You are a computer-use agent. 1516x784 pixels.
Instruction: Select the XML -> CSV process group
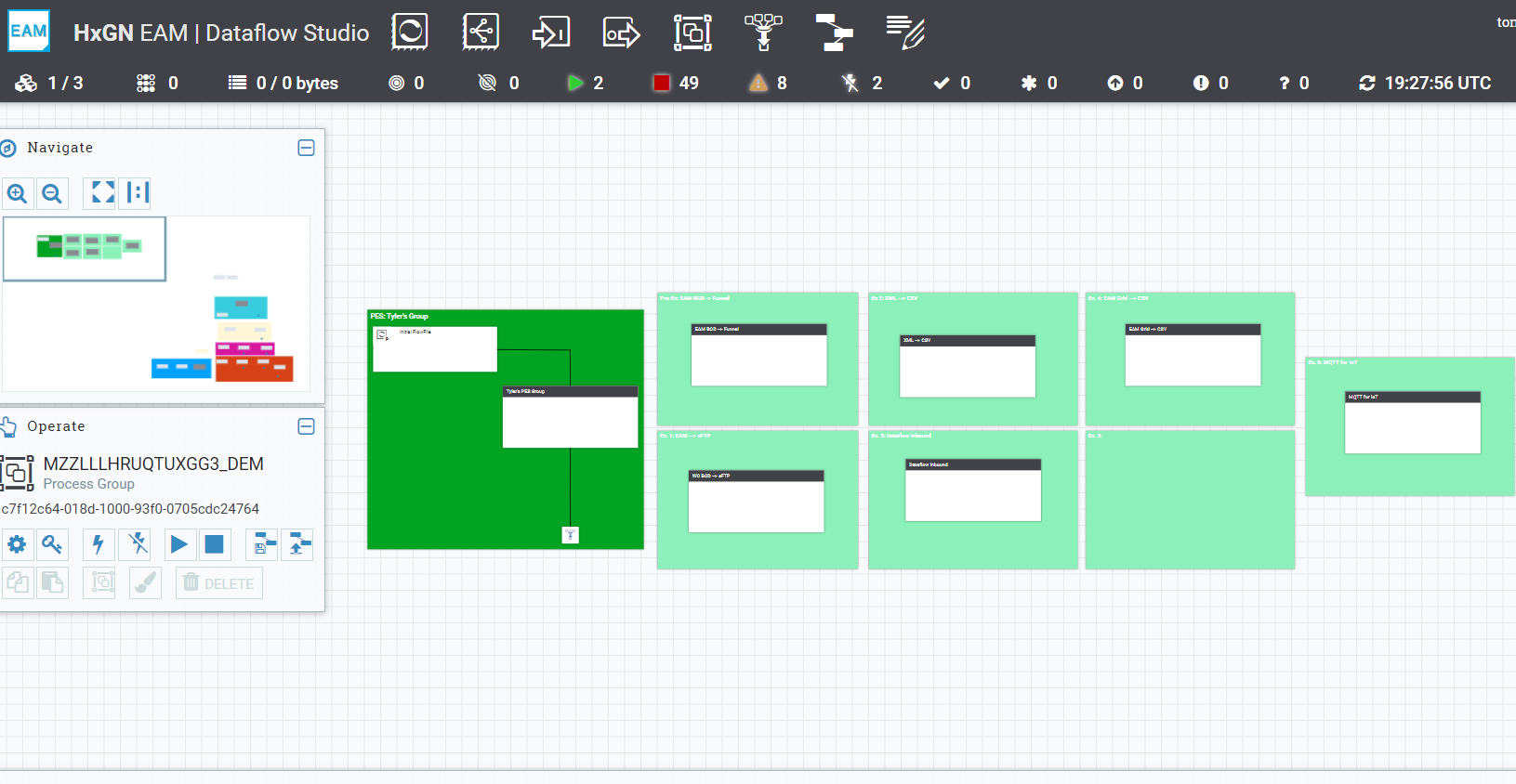(968, 366)
